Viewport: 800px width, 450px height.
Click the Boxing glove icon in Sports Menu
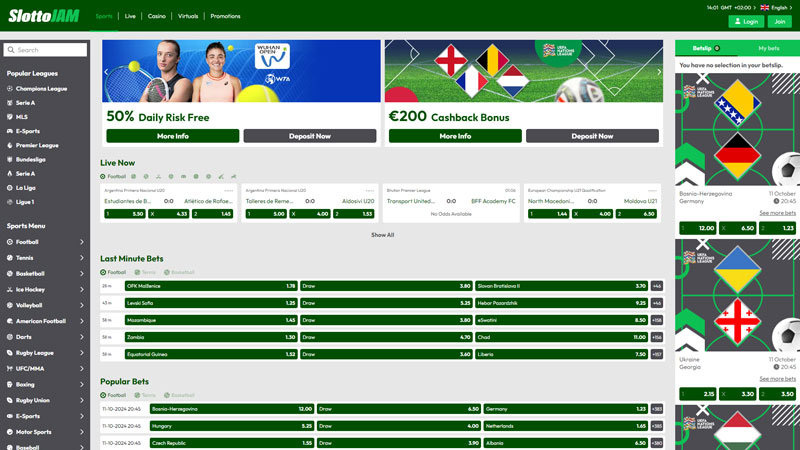(9, 384)
